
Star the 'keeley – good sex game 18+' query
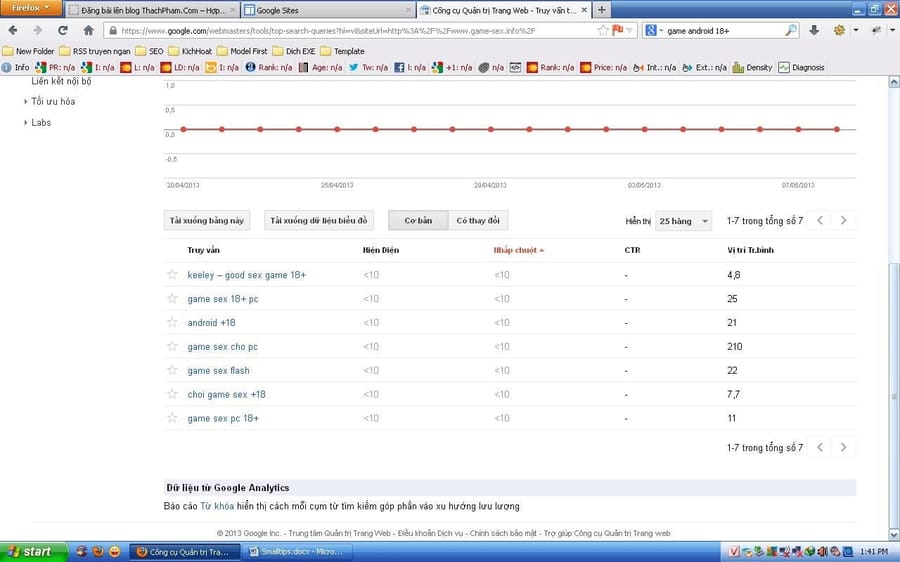coord(172,274)
